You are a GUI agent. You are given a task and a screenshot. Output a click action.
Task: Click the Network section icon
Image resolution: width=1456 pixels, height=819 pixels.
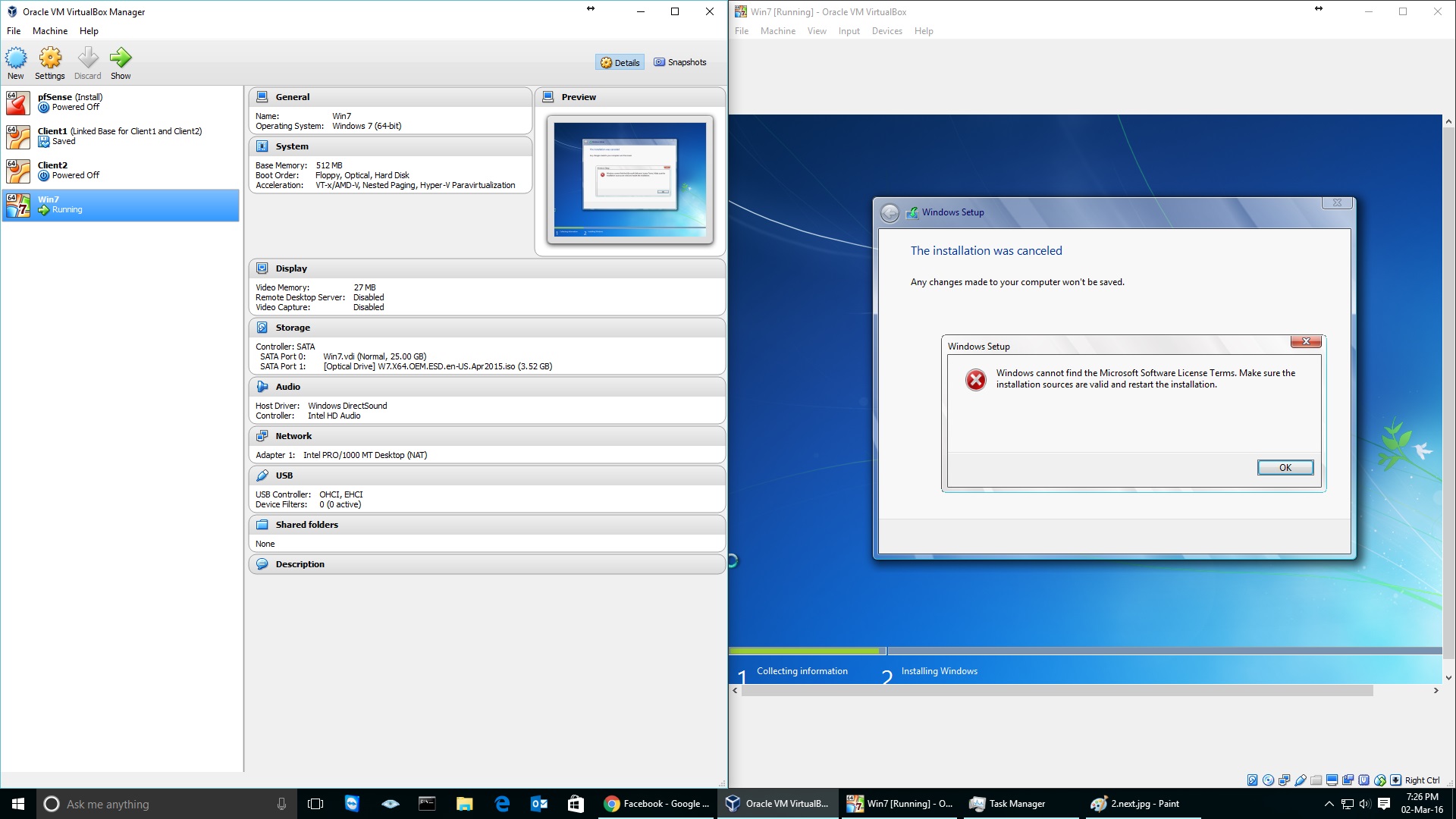click(262, 436)
